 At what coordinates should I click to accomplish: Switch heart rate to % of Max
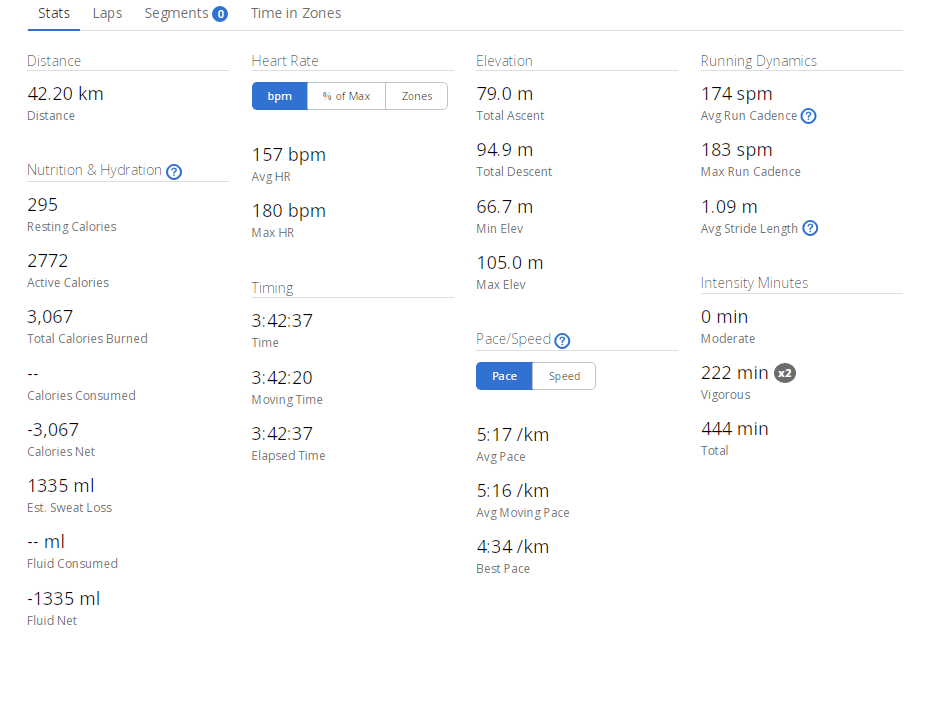(346, 96)
